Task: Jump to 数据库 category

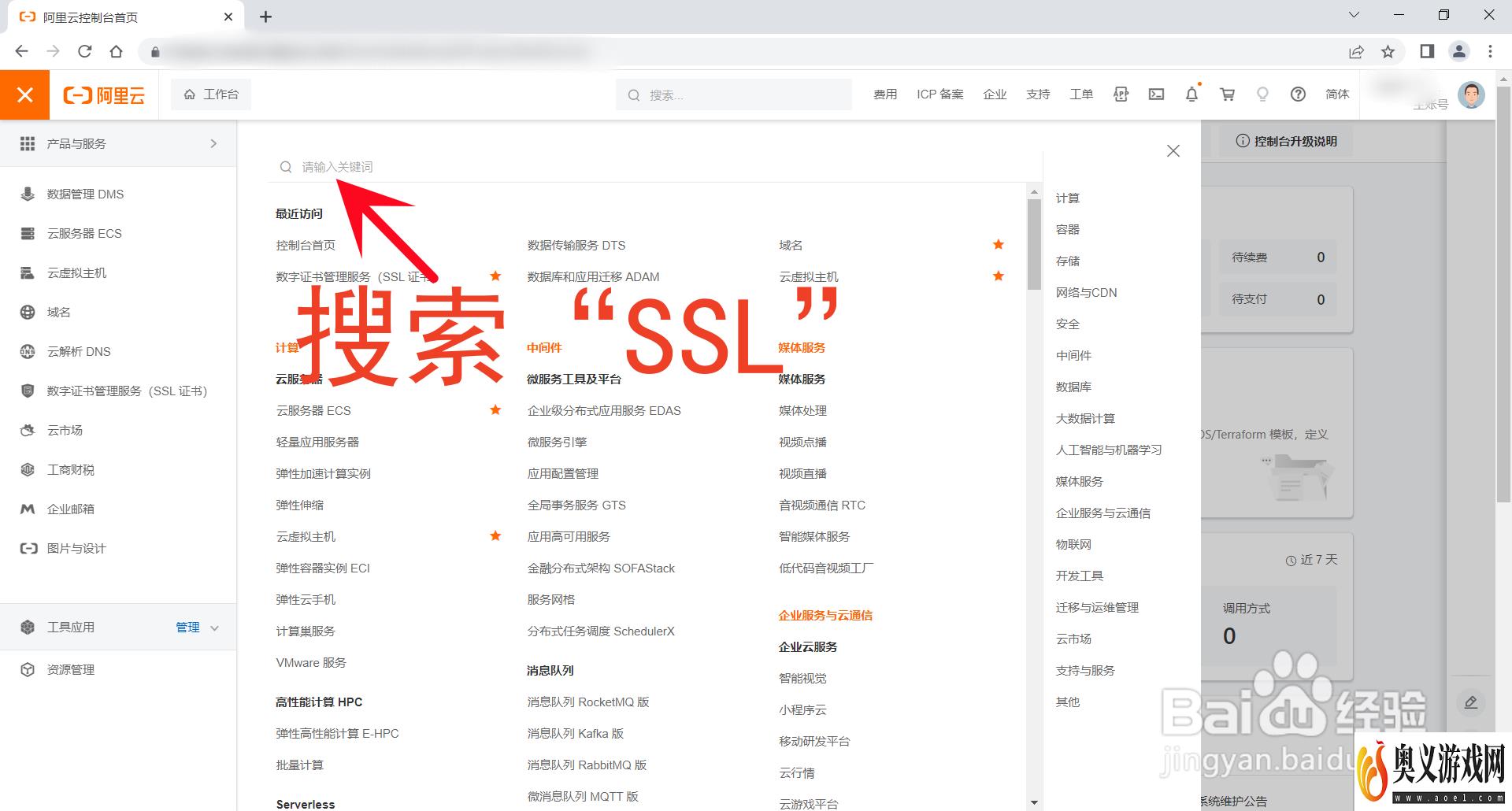Action: tap(1074, 387)
